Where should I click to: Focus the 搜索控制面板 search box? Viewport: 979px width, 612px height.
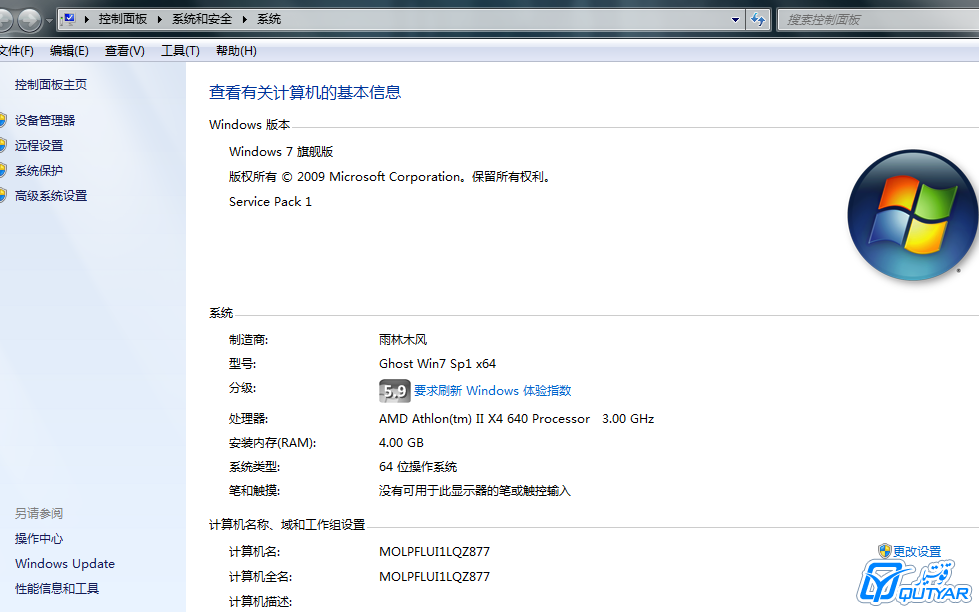[x=878, y=20]
